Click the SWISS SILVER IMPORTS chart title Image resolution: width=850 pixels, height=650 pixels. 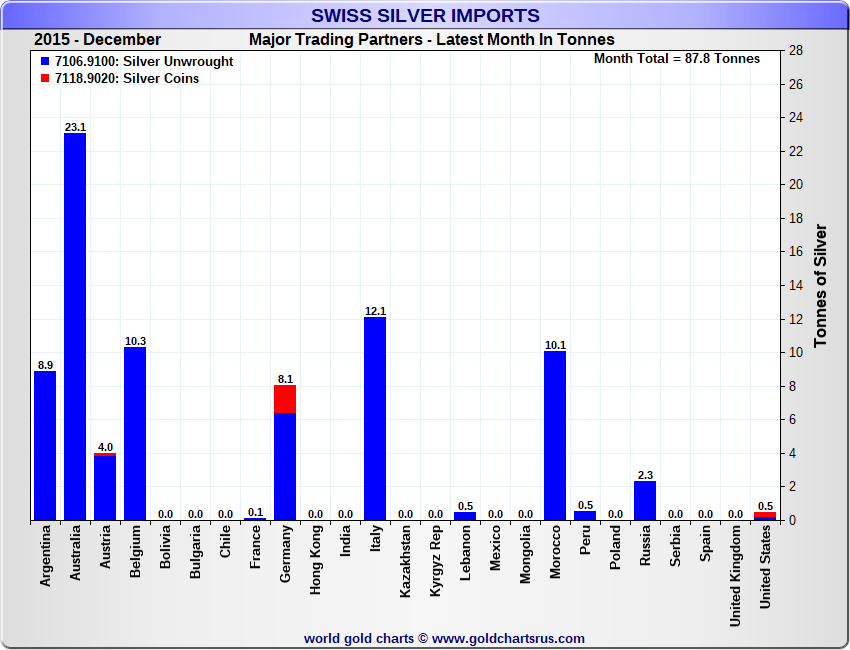(425, 16)
